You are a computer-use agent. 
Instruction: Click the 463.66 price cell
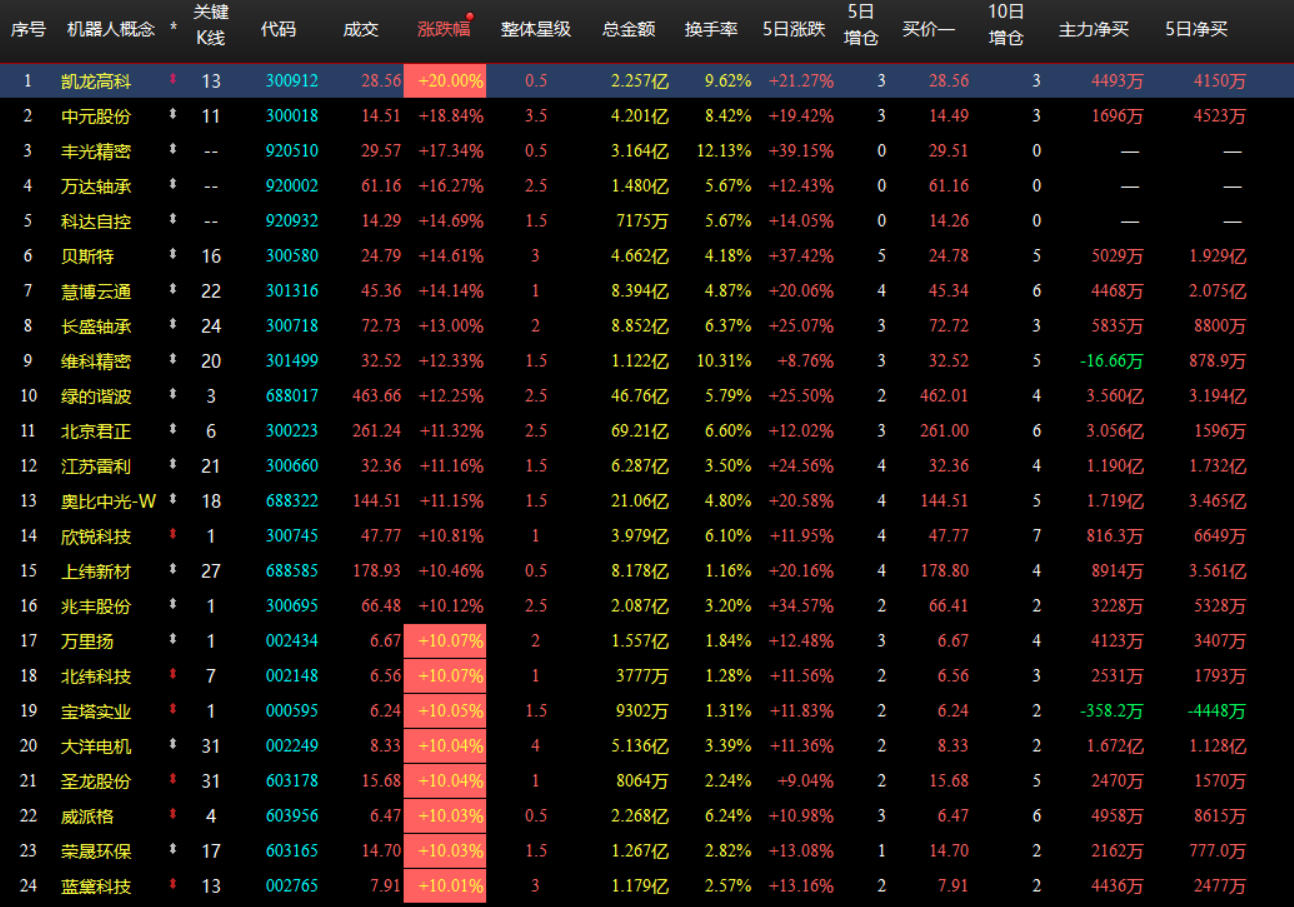coord(377,396)
